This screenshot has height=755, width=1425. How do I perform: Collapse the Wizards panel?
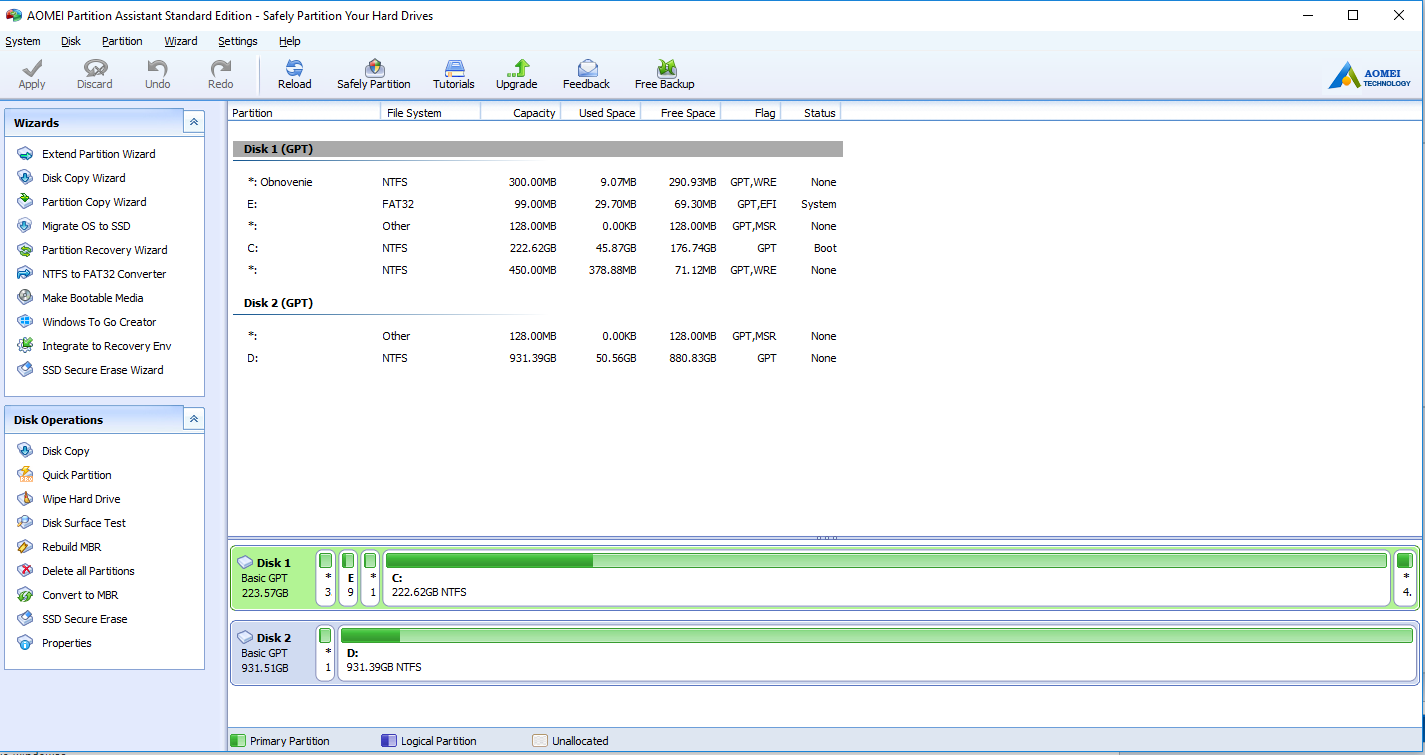pos(194,122)
